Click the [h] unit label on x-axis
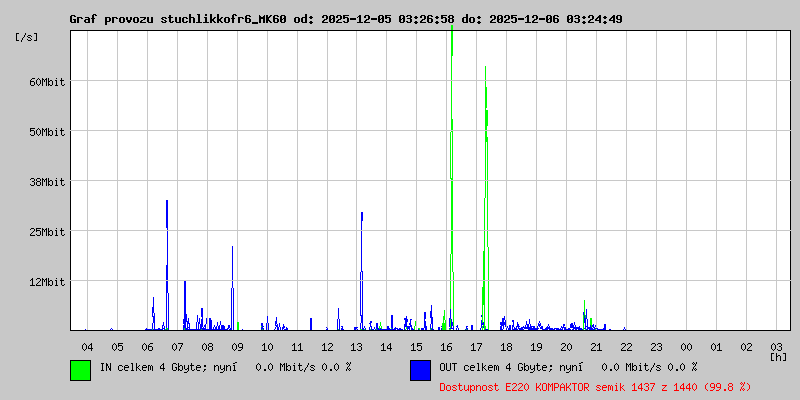 [x=778, y=356]
